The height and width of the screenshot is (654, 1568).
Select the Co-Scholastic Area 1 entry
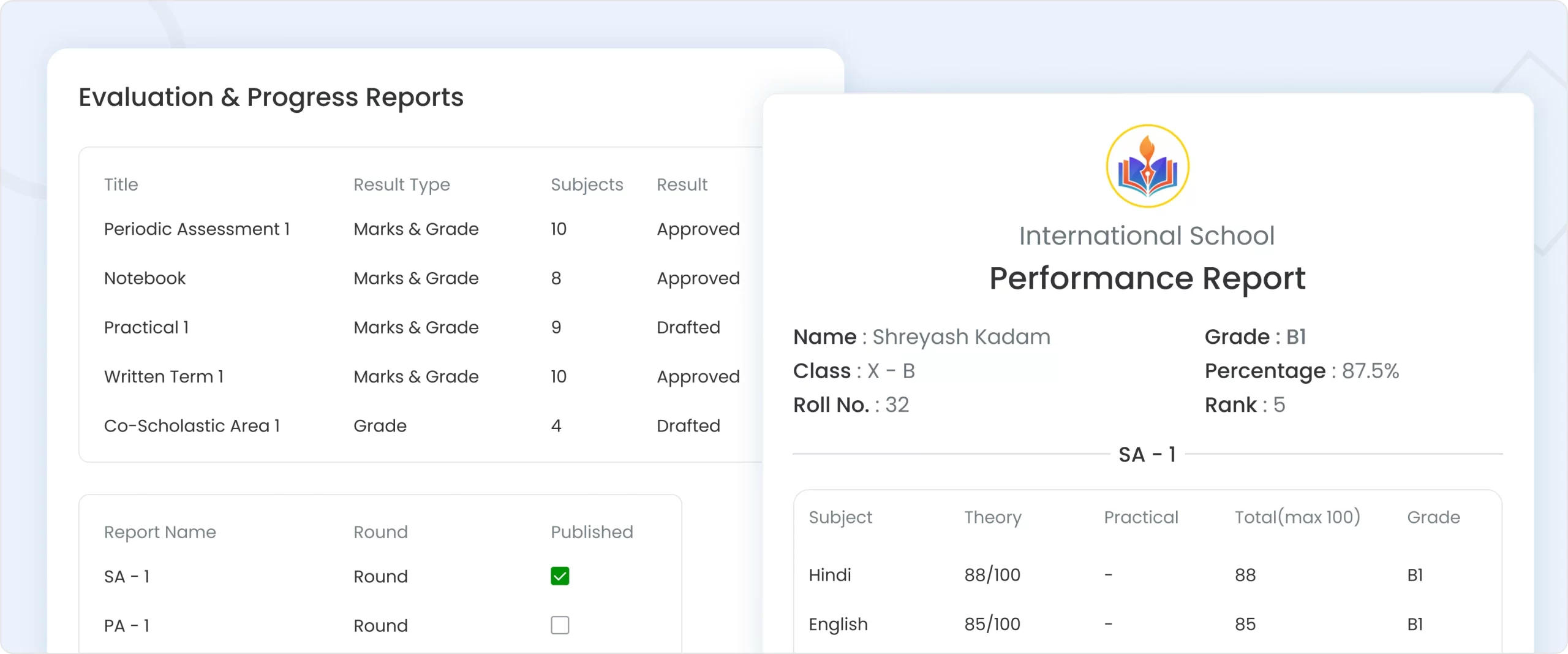click(191, 425)
